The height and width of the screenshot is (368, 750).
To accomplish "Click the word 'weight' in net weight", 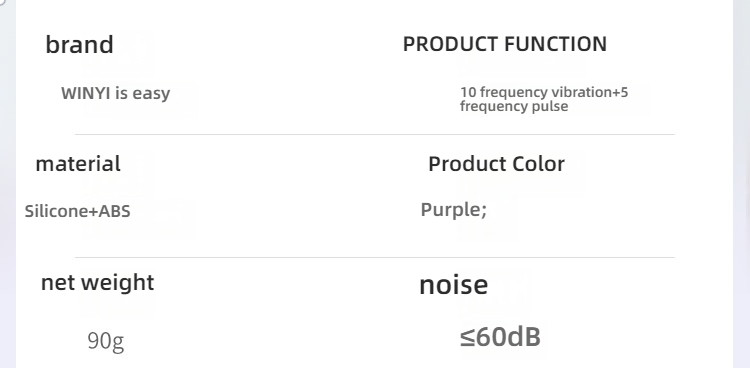I will tap(117, 283).
